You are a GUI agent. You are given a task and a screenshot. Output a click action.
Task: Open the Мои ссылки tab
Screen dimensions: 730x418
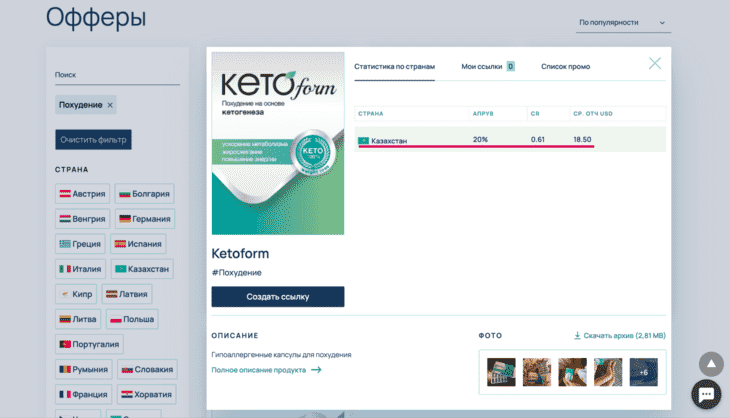click(481, 67)
